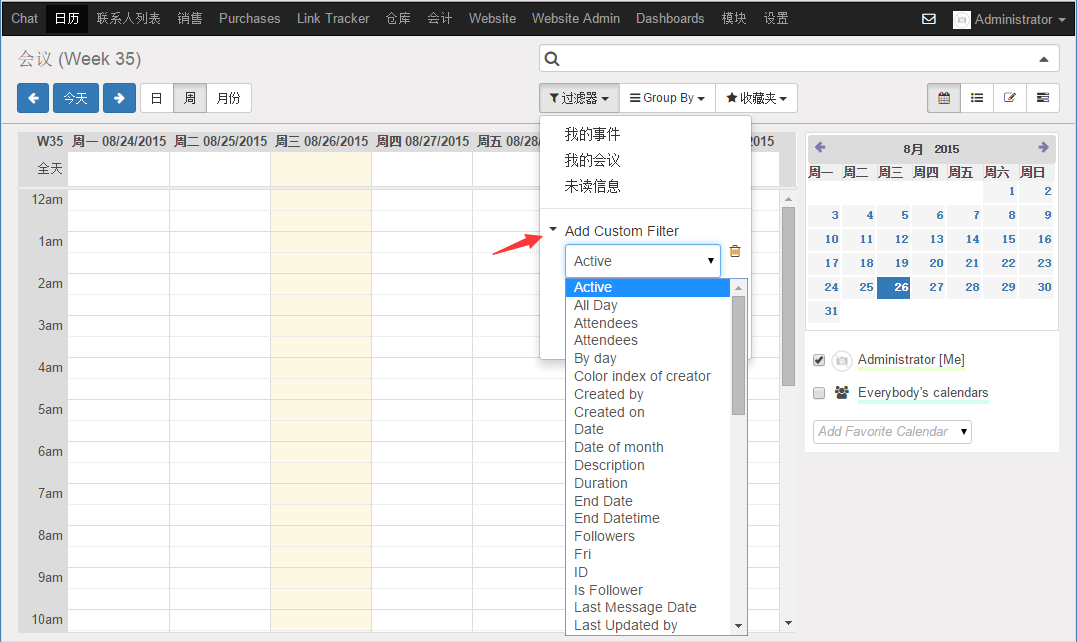Go to next month in mini calendar
1077x642 pixels.
click(x=1043, y=148)
